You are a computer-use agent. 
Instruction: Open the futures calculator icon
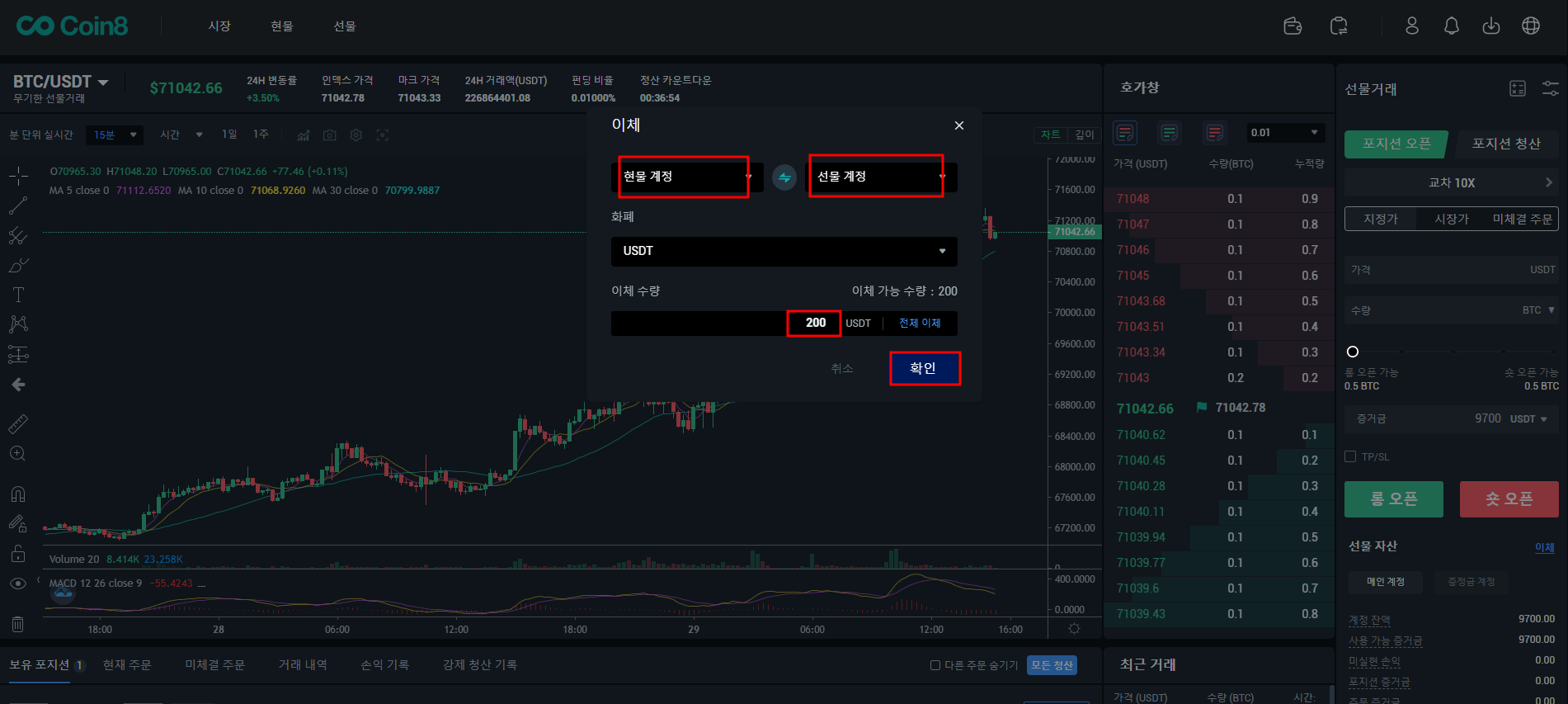[1517, 88]
